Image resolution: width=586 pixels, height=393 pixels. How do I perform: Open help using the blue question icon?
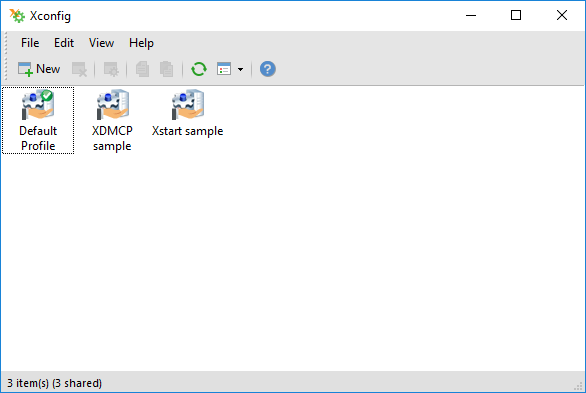click(x=268, y=69)
